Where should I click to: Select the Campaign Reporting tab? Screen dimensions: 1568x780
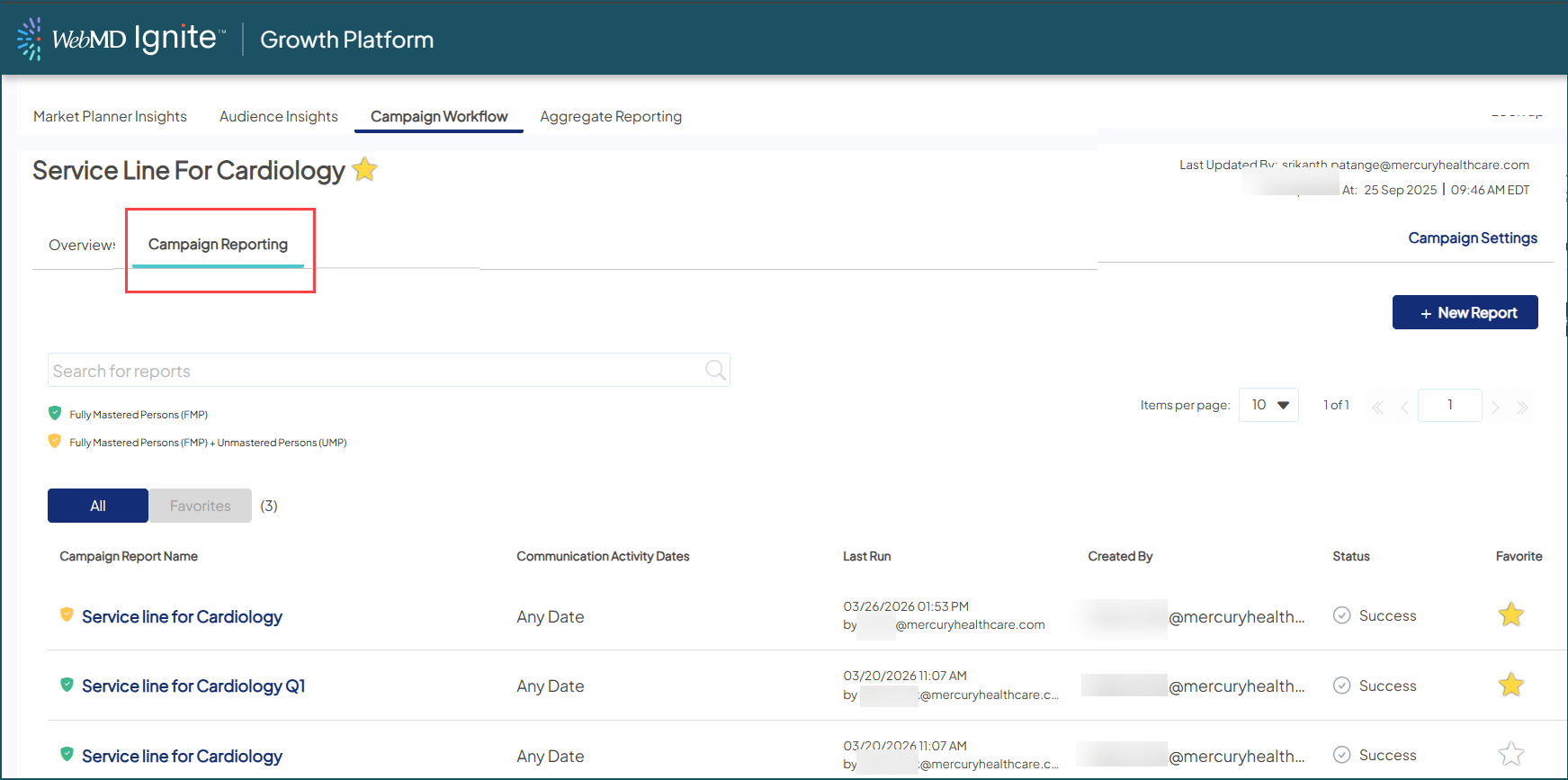(218, 244)
